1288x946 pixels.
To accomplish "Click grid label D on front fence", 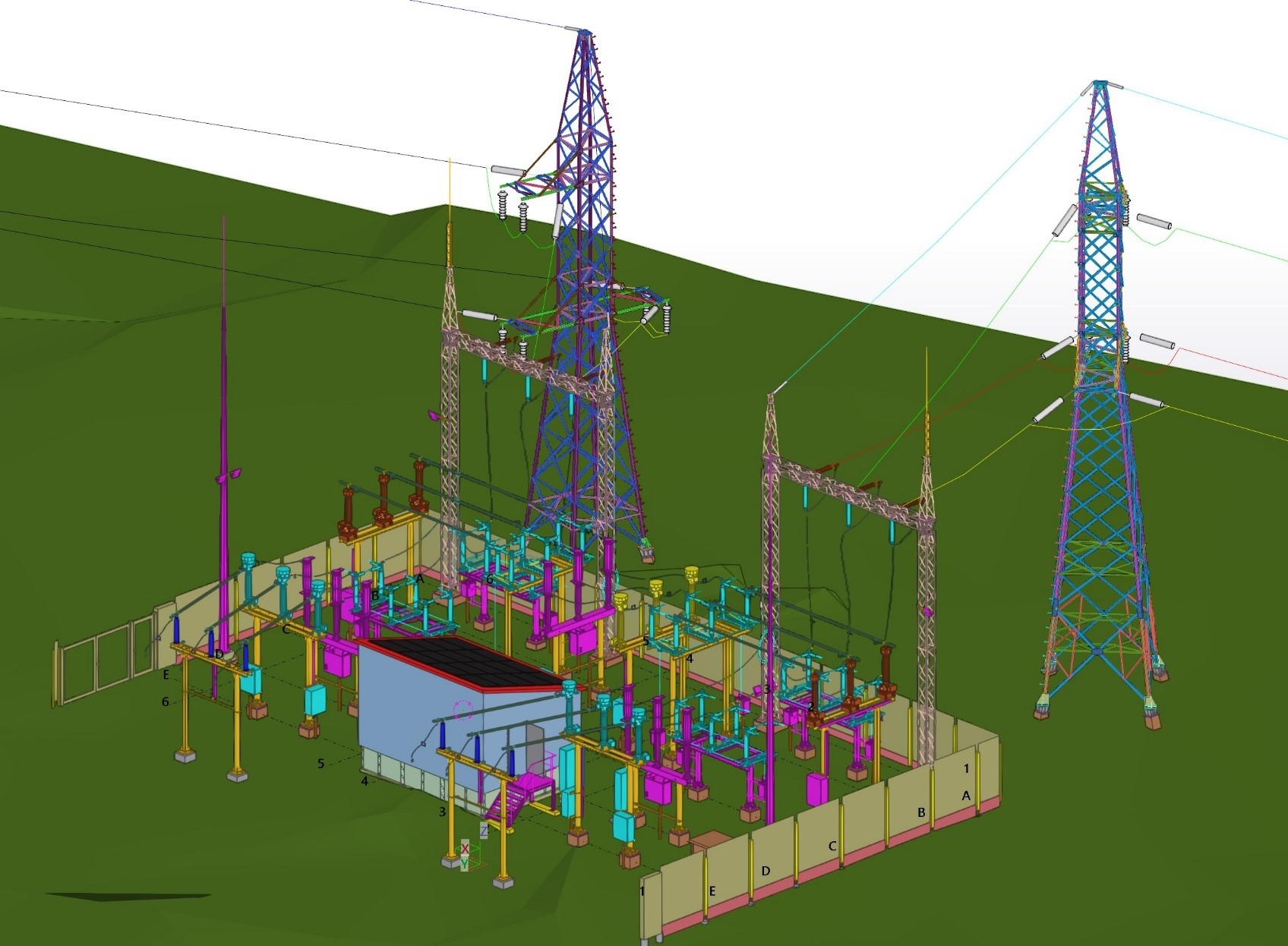I will click(766, 871).
